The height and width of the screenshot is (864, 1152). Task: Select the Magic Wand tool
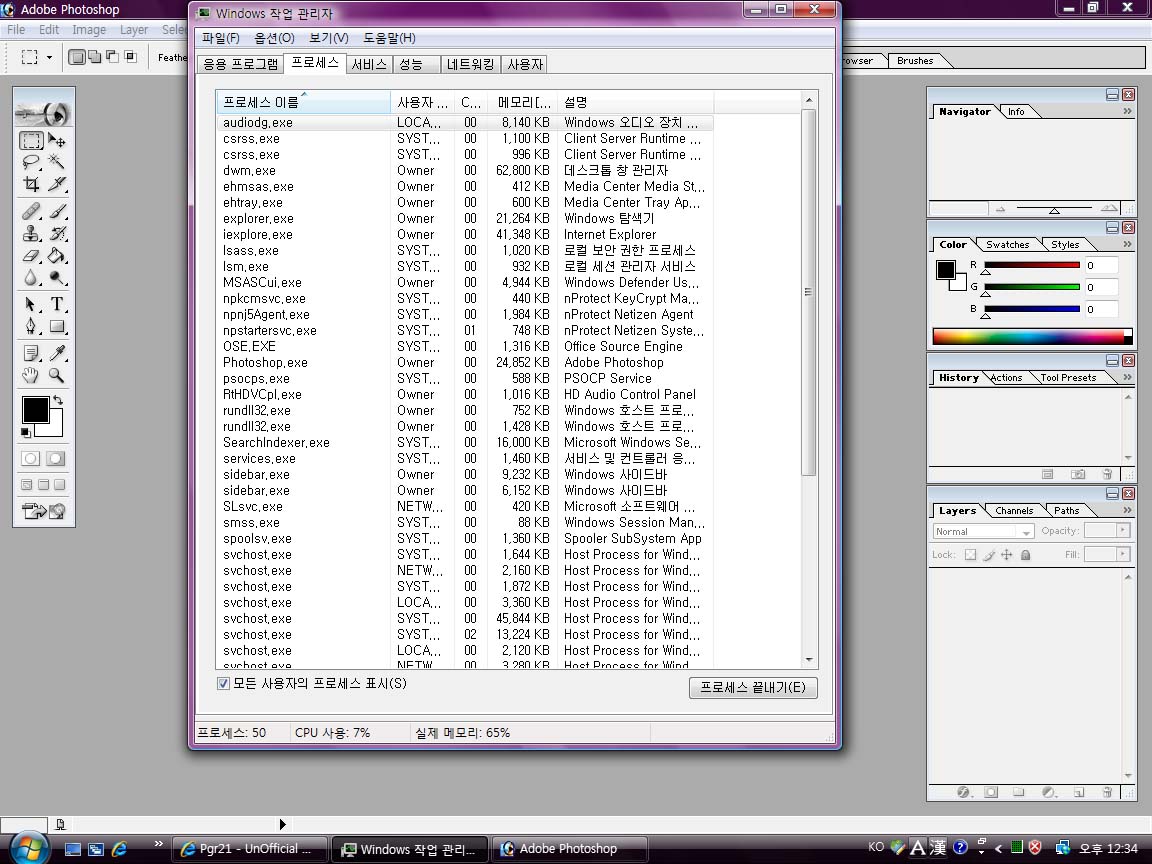coord(57,162)
